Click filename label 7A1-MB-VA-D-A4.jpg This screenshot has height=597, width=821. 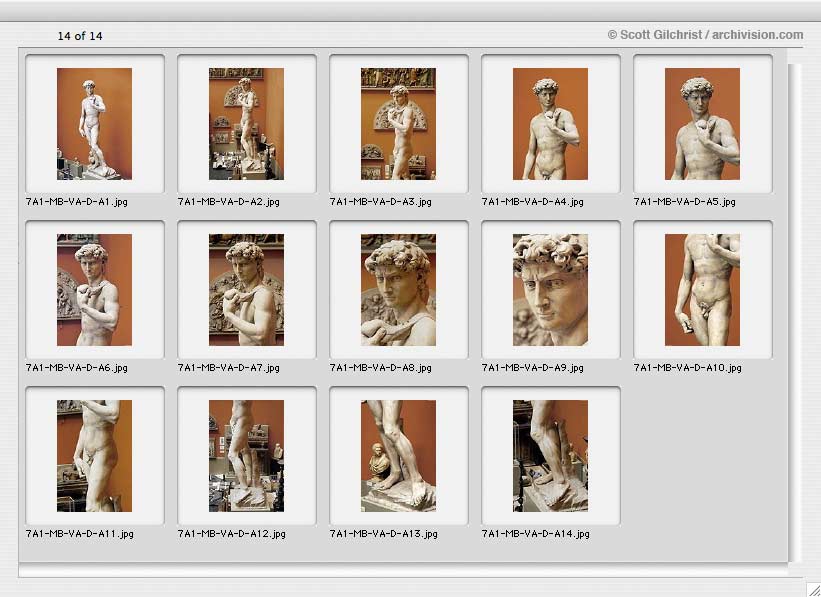[x=532, y=202]
